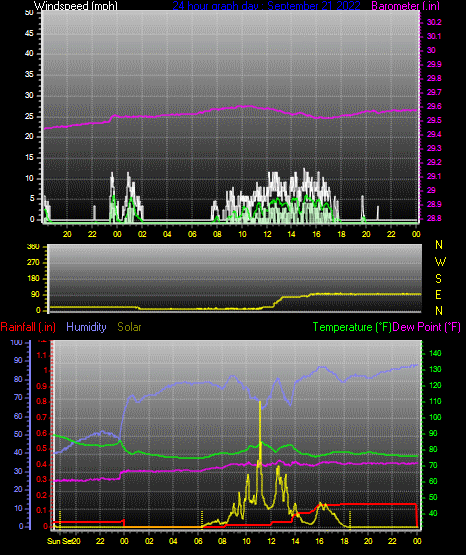Click the 'Humidity' legend label
This screenshot has width=466, height=555.
point(86,327)
